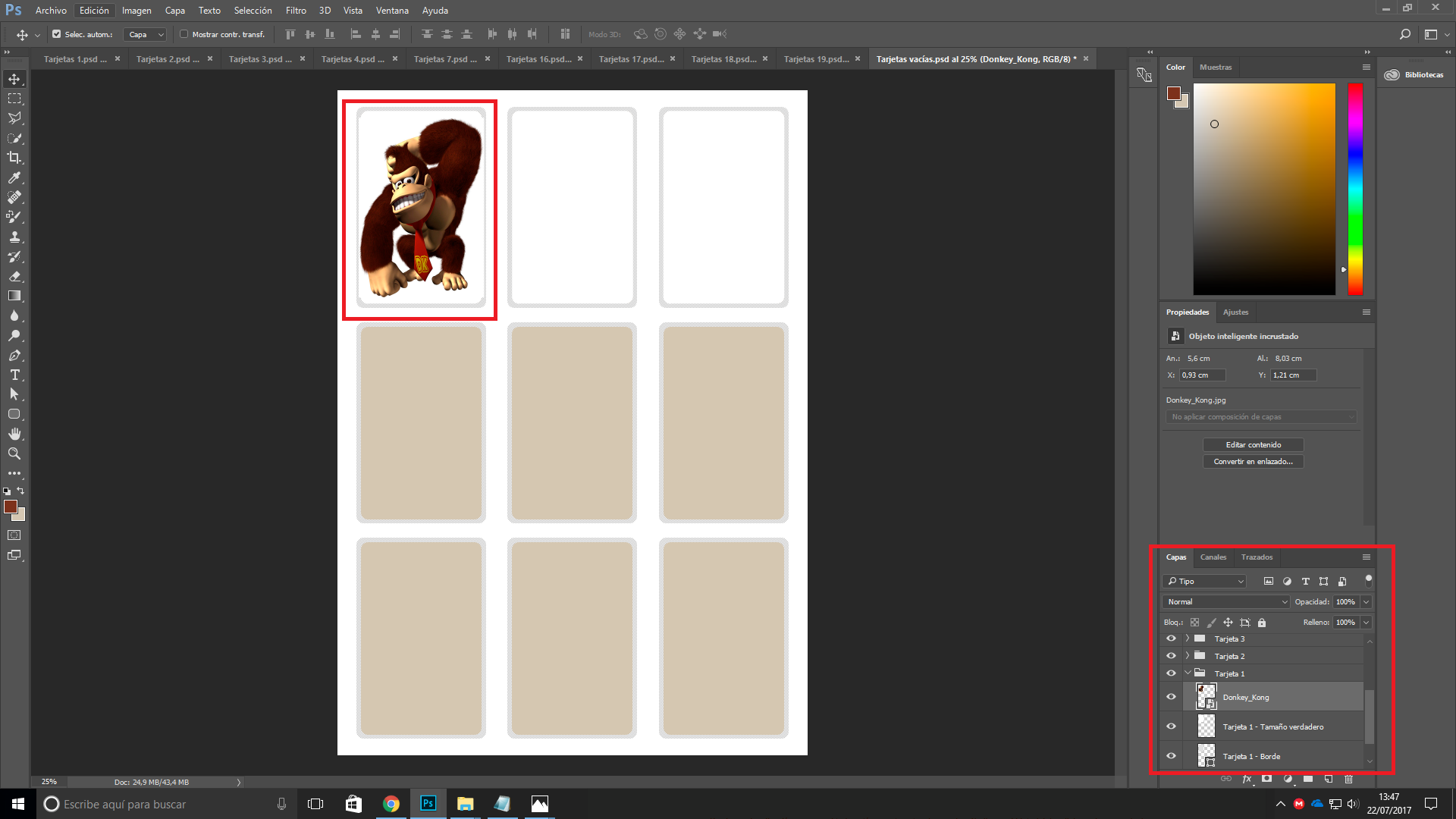
Task: Filter layers by pixel layer icon
Action: click(x=1269, y=582)
